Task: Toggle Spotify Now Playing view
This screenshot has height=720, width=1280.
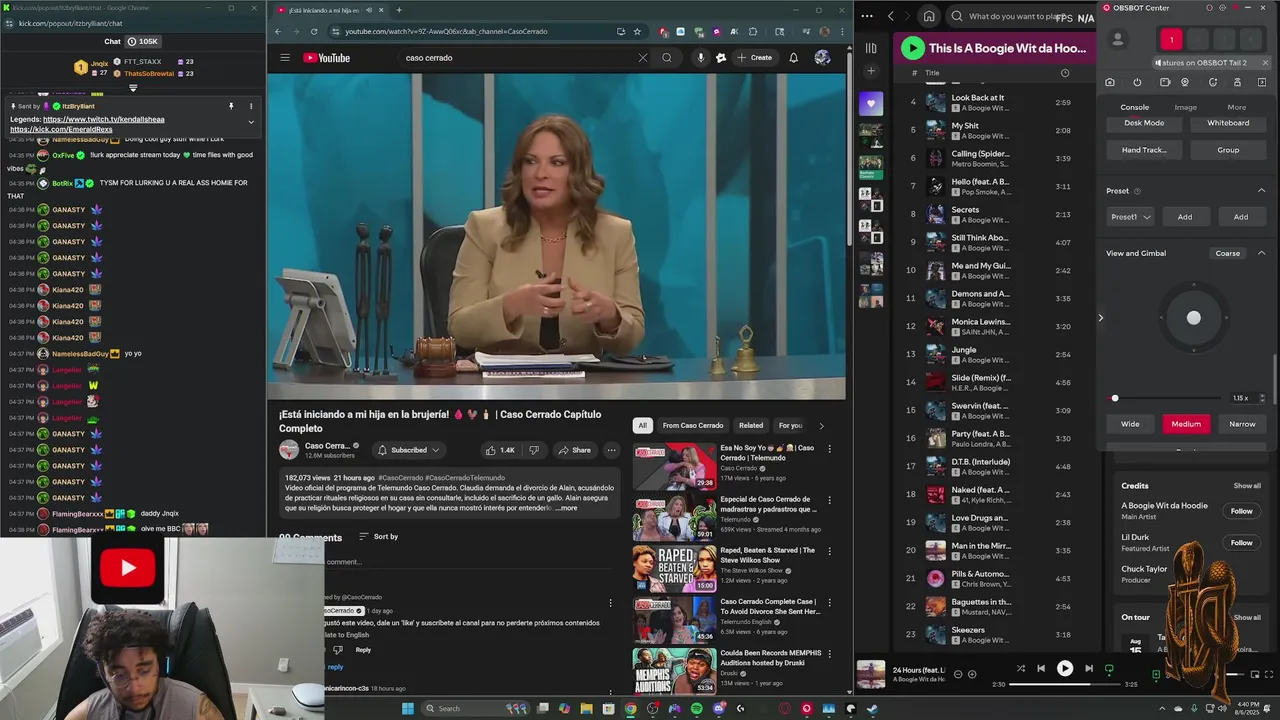Action: [x=1157, y=675]
